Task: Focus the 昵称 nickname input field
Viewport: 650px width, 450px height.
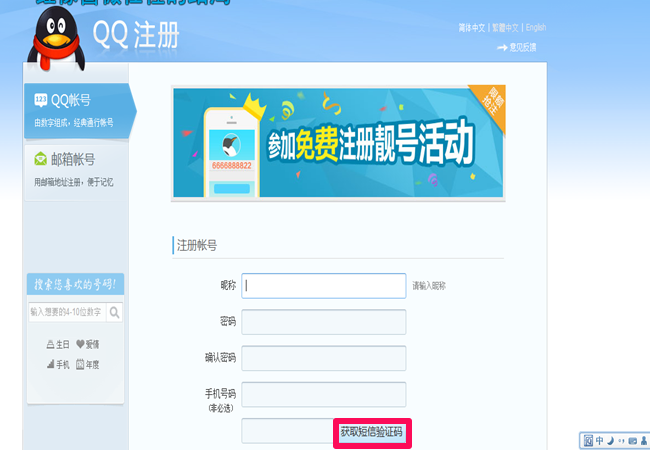Action: (323, 285)
